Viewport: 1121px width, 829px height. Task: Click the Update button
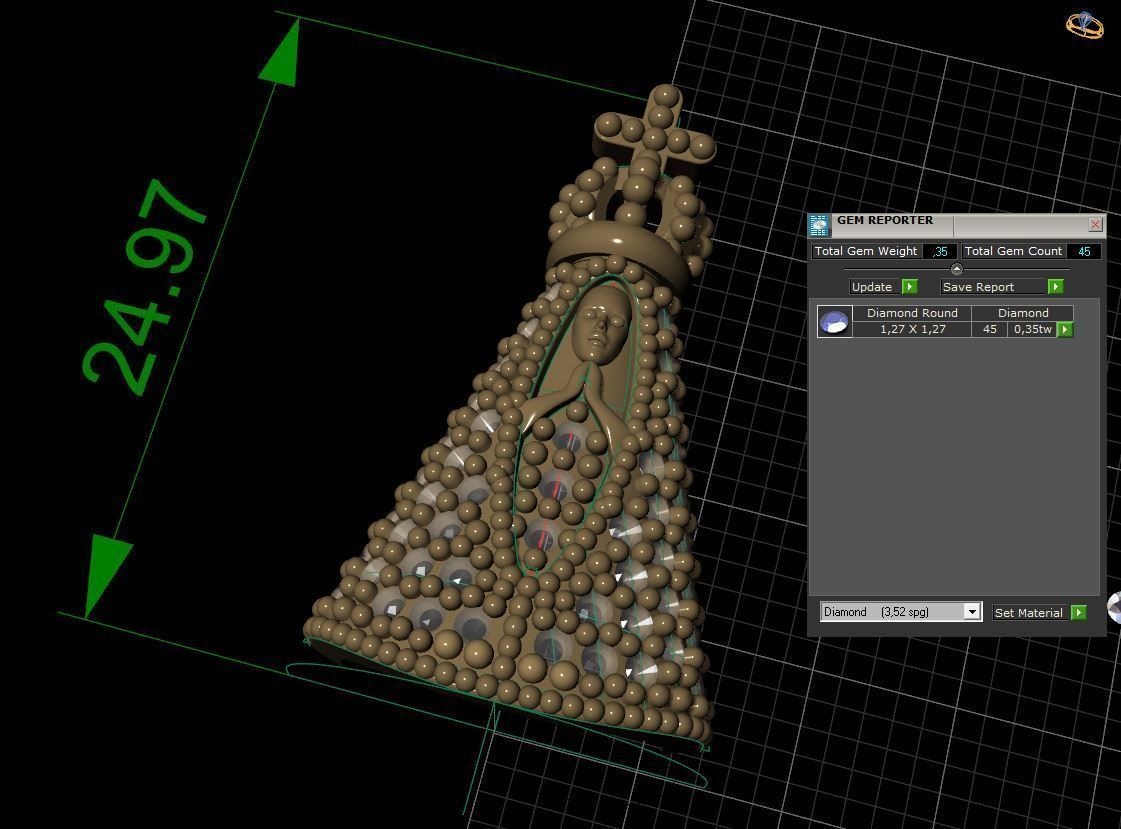click(x=872, y=287)
